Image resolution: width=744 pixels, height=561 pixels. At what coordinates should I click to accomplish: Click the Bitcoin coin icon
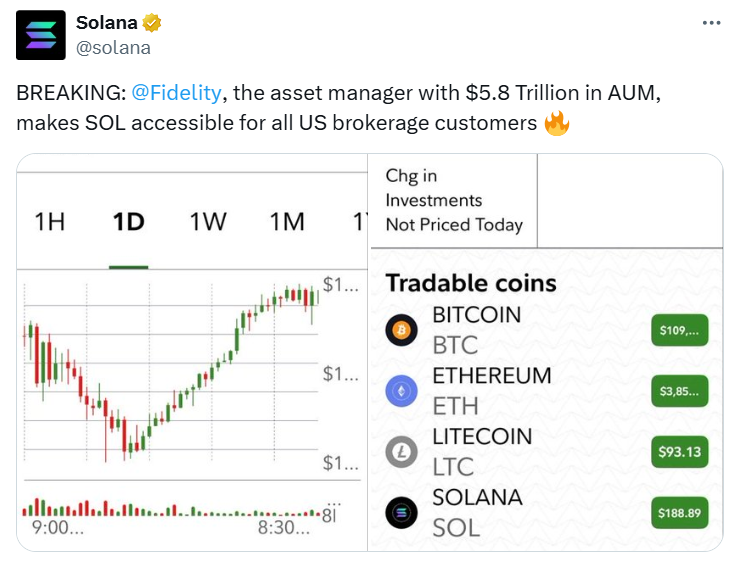(402, 329)
